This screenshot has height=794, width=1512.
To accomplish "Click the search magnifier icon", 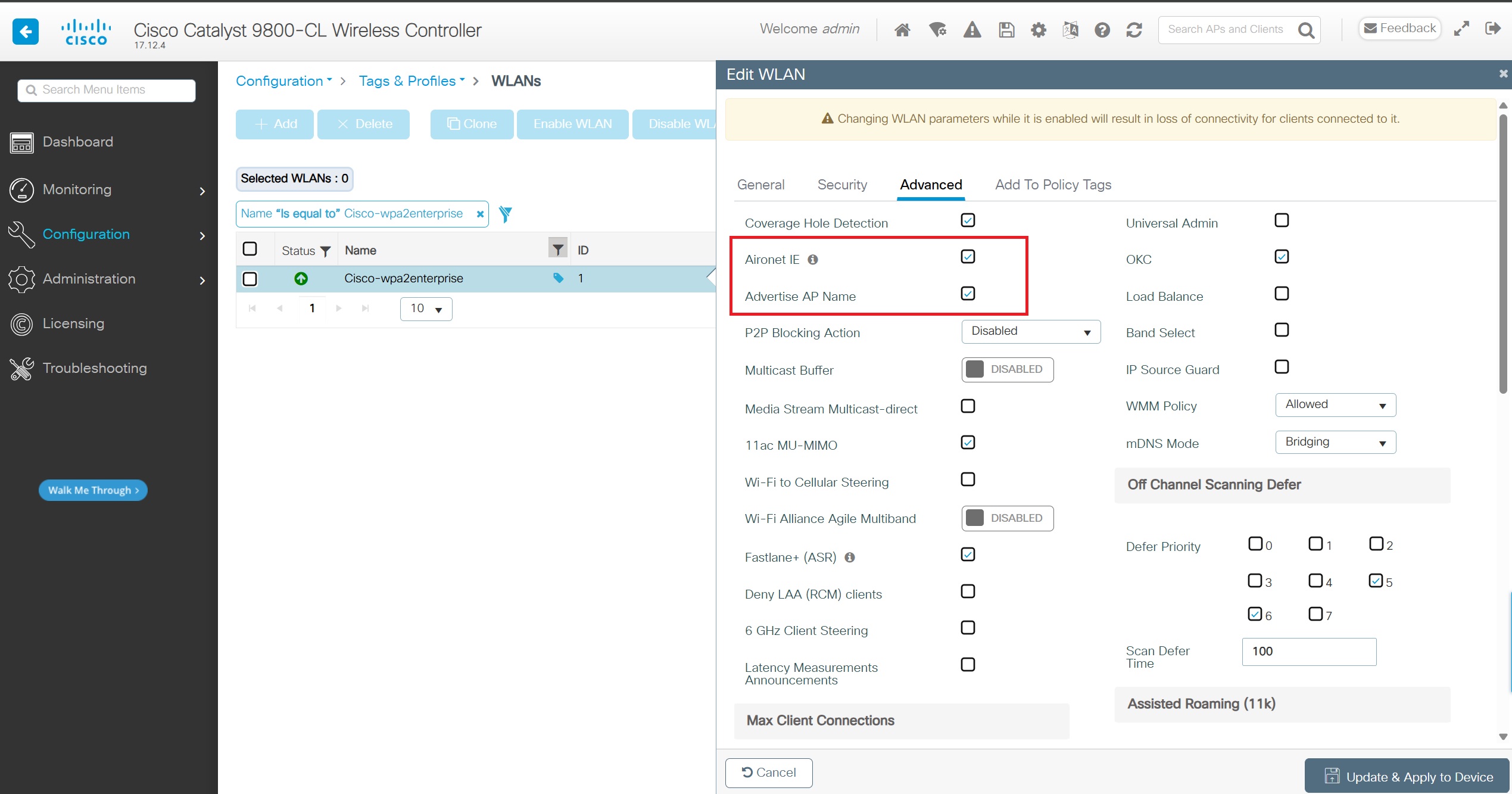I will pos(1306,30).
